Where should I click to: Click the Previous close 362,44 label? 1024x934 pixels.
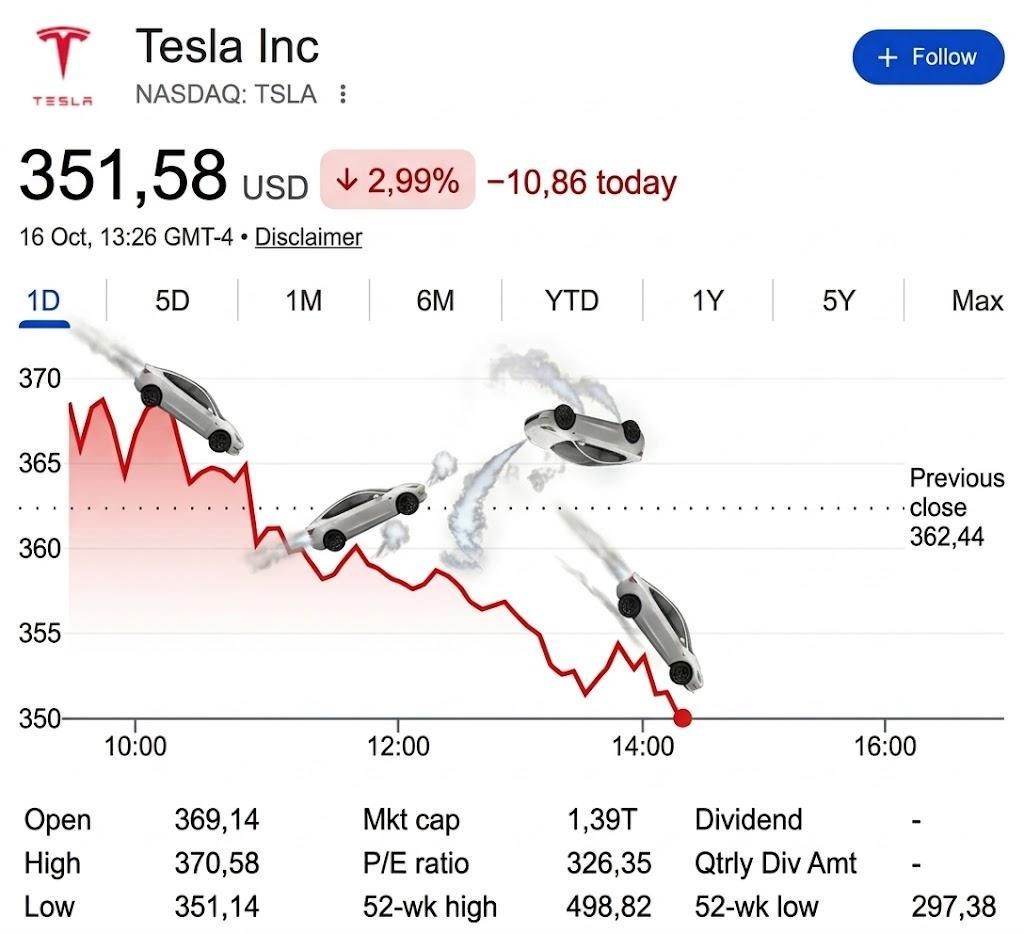point(957,507)
